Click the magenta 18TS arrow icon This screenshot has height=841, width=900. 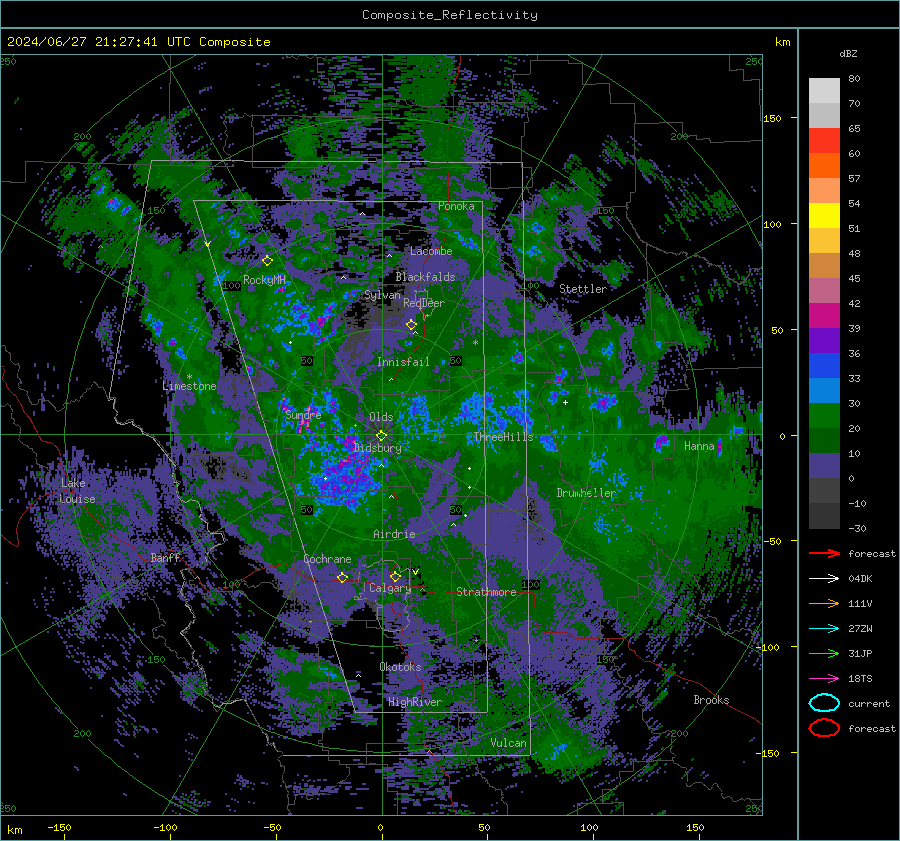click(824, 679)
